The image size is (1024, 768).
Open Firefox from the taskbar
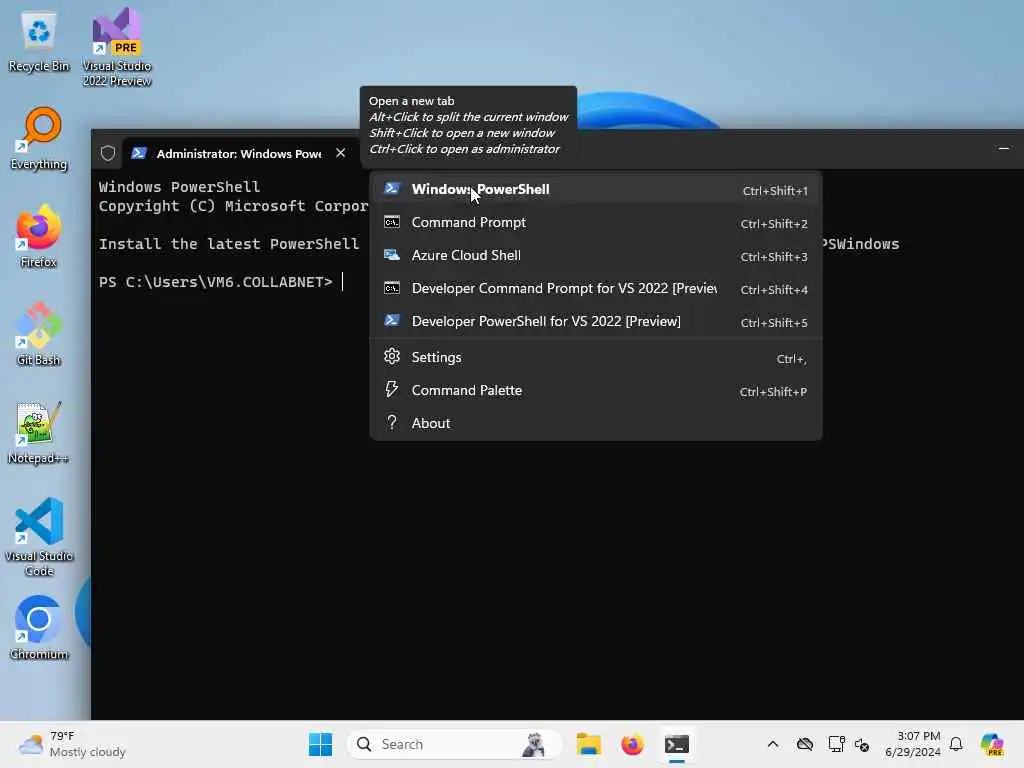point(632,744)
